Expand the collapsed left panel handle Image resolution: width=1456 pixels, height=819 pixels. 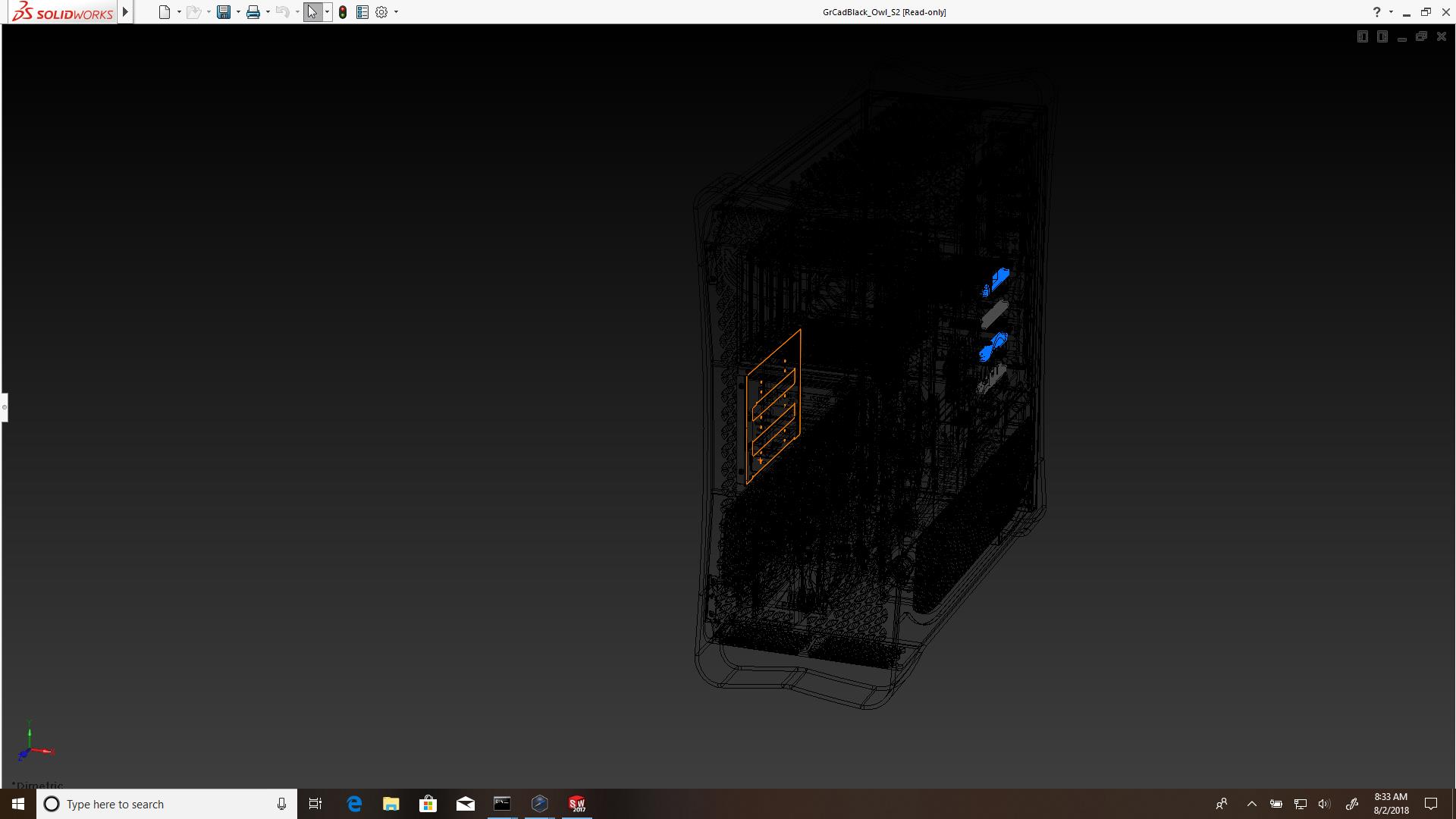point(5,407)
